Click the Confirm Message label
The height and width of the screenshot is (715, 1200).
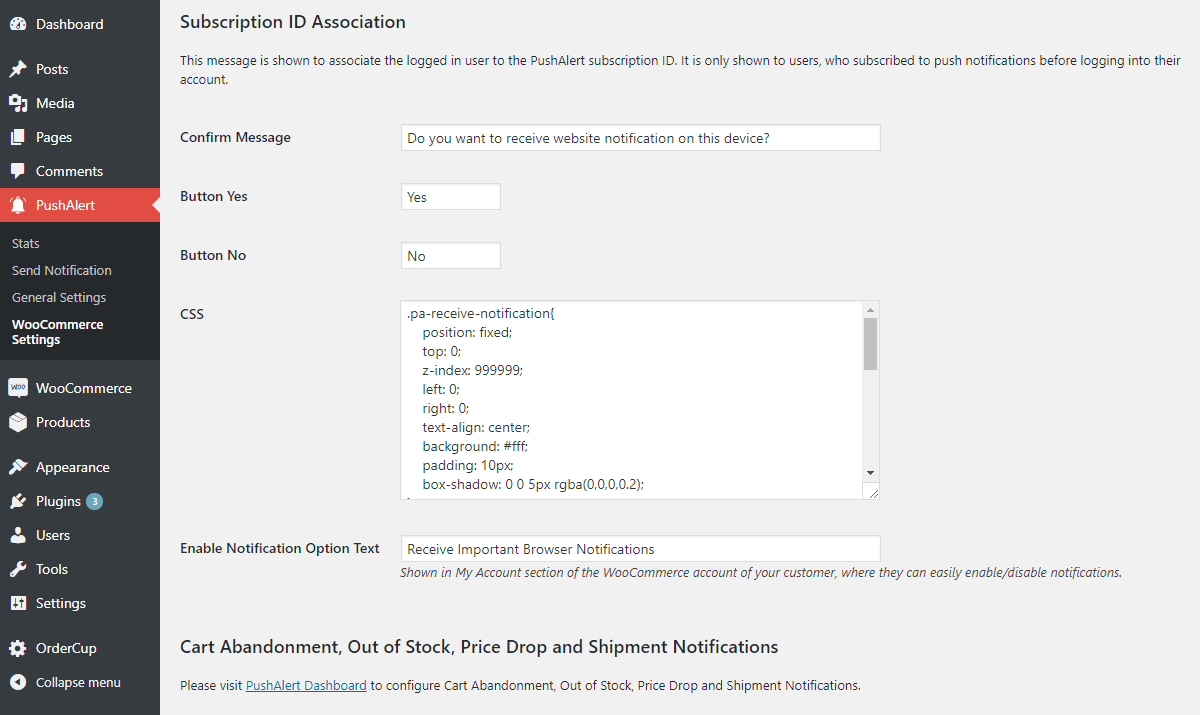point(235,137)
